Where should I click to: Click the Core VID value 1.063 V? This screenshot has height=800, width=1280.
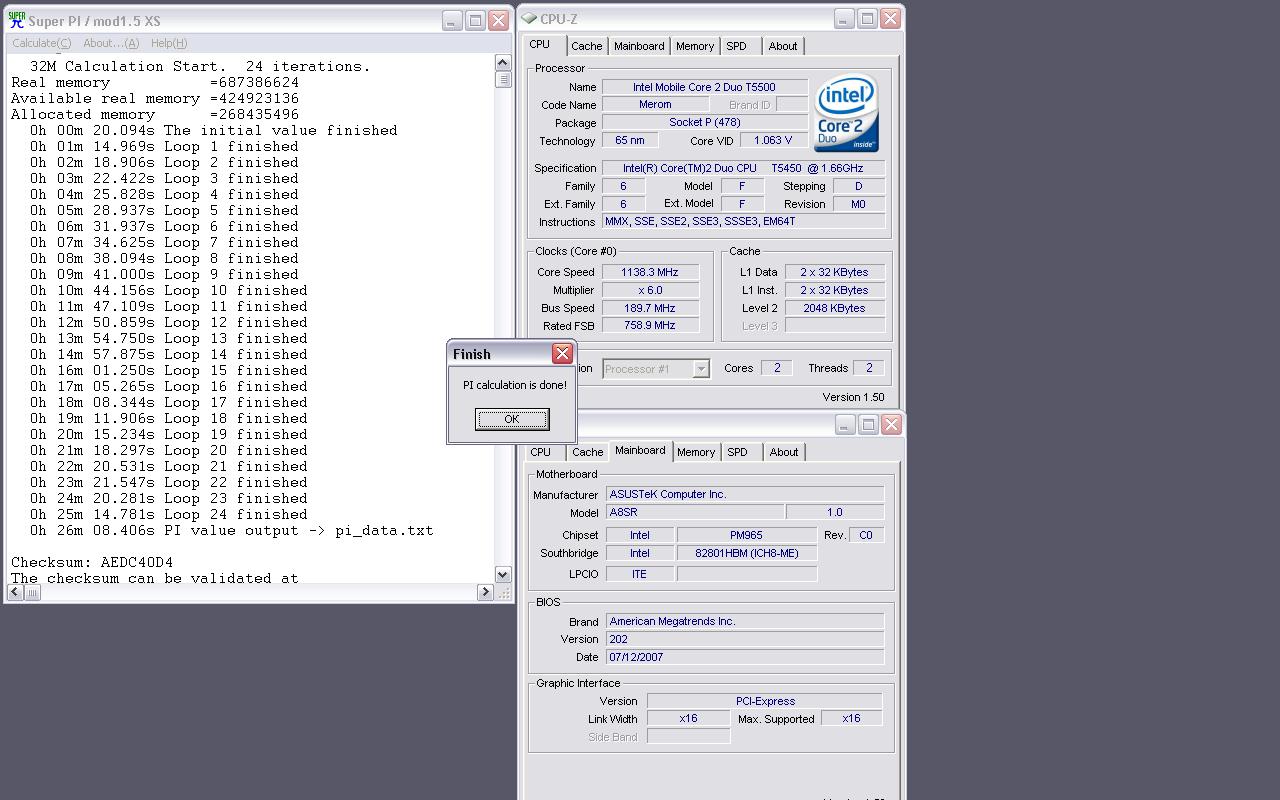(773, 141)
